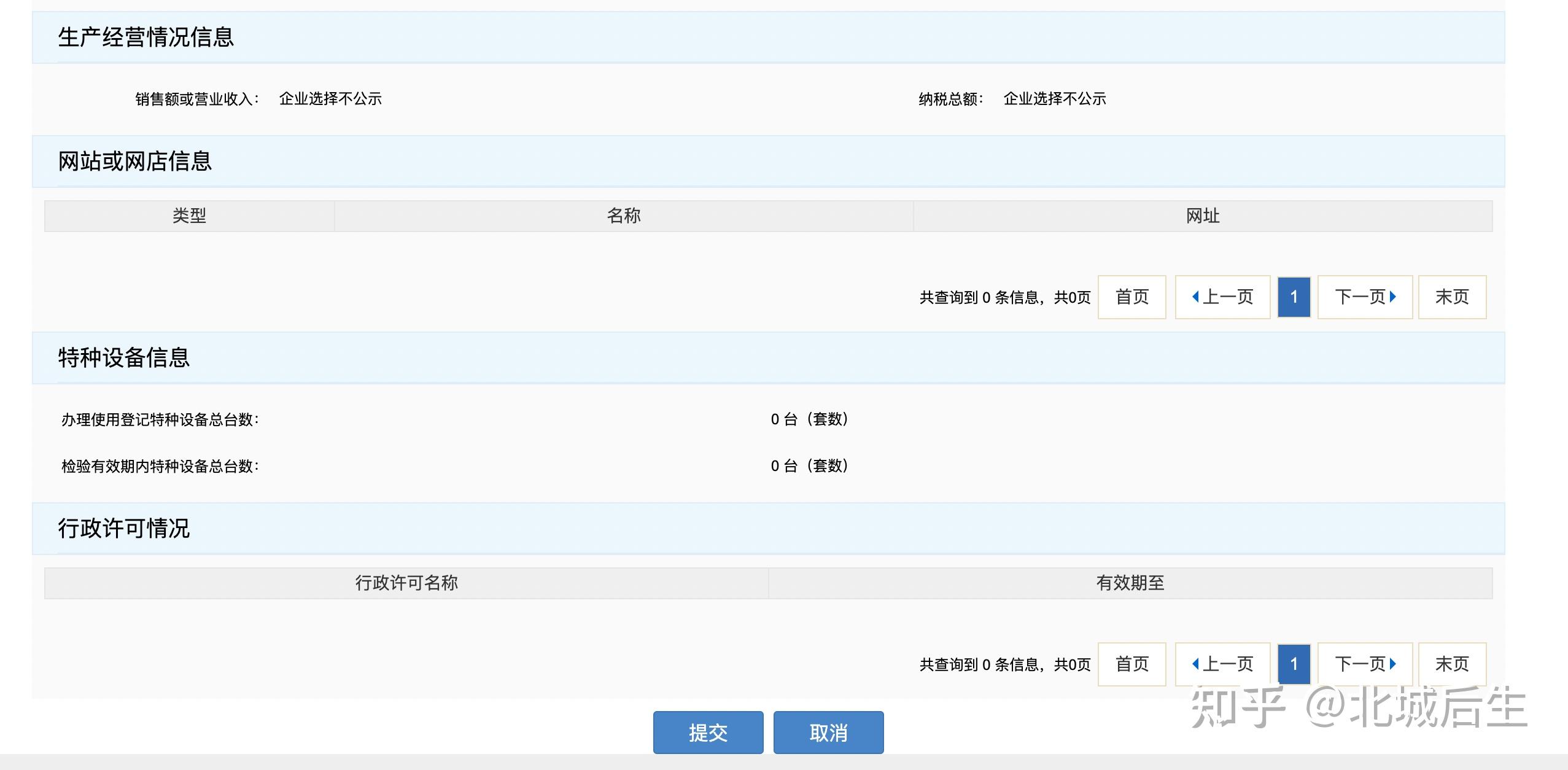
Task: Click 0 台 value for 办理使用登记特种设备总台数
Action: (810, 419)
